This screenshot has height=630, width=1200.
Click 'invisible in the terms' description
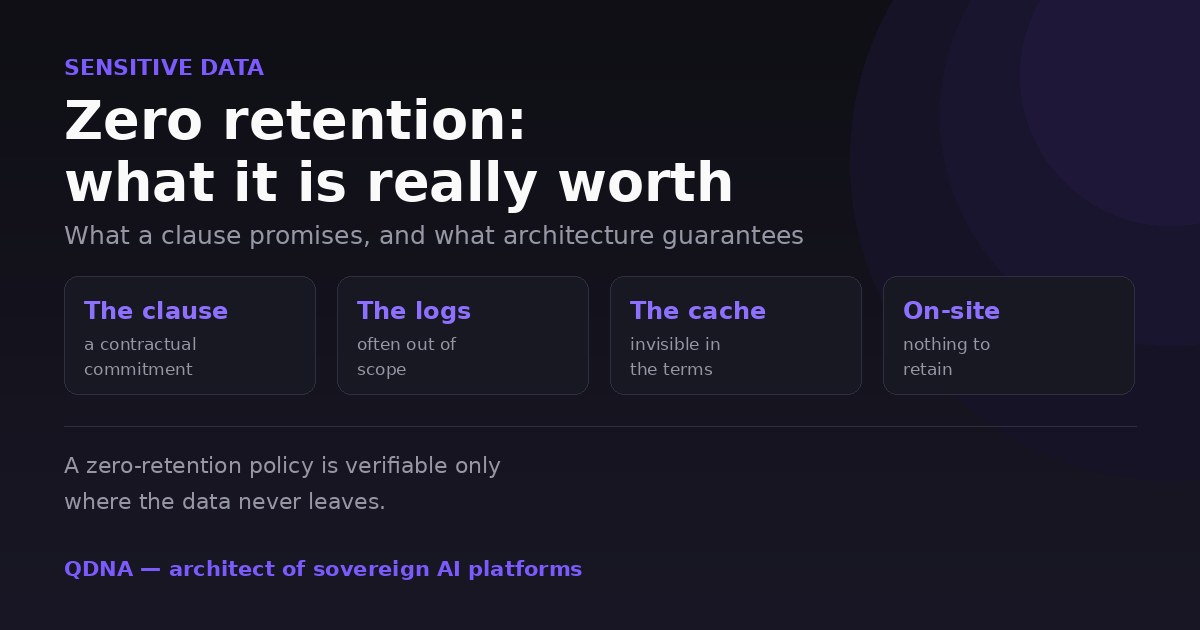675,357
